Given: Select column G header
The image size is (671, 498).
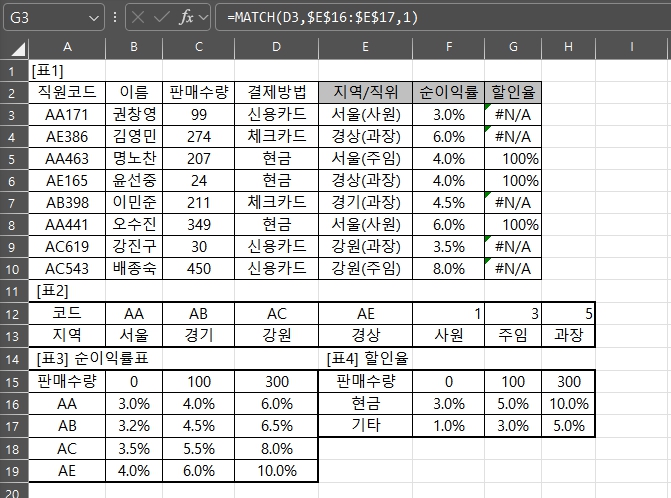Looking at the screenshot, I should click(513, 47).
